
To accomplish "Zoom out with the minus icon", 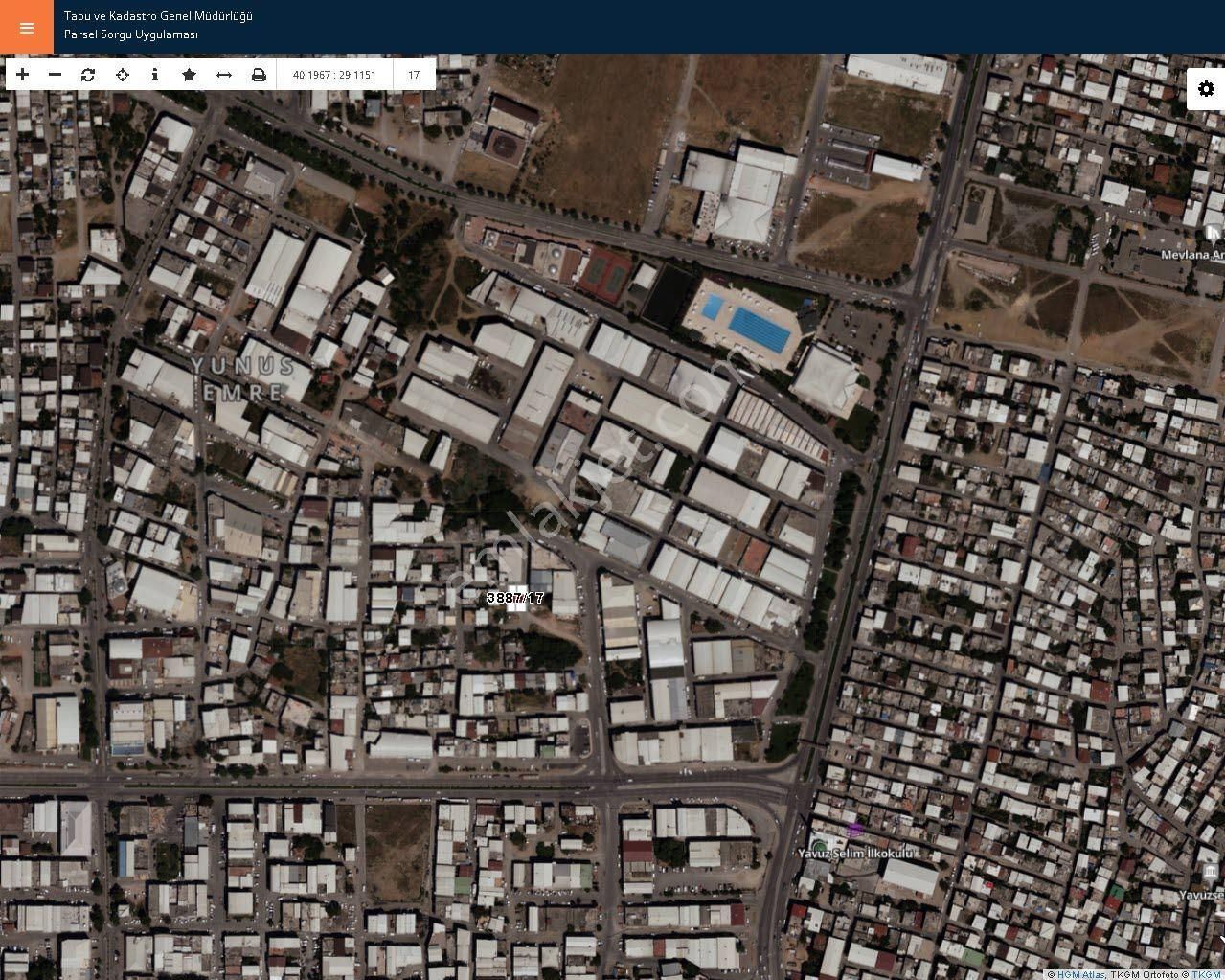I will tap(56, 75).
